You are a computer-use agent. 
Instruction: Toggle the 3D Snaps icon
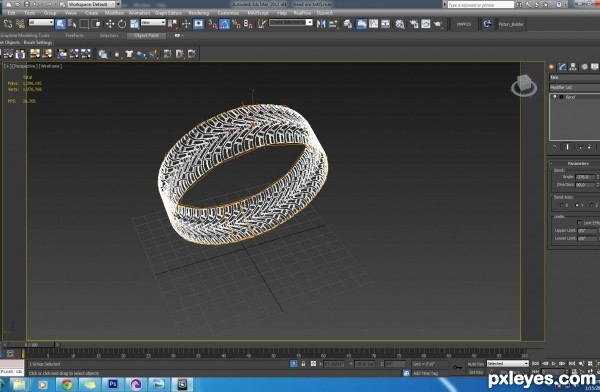click(212, 24)
